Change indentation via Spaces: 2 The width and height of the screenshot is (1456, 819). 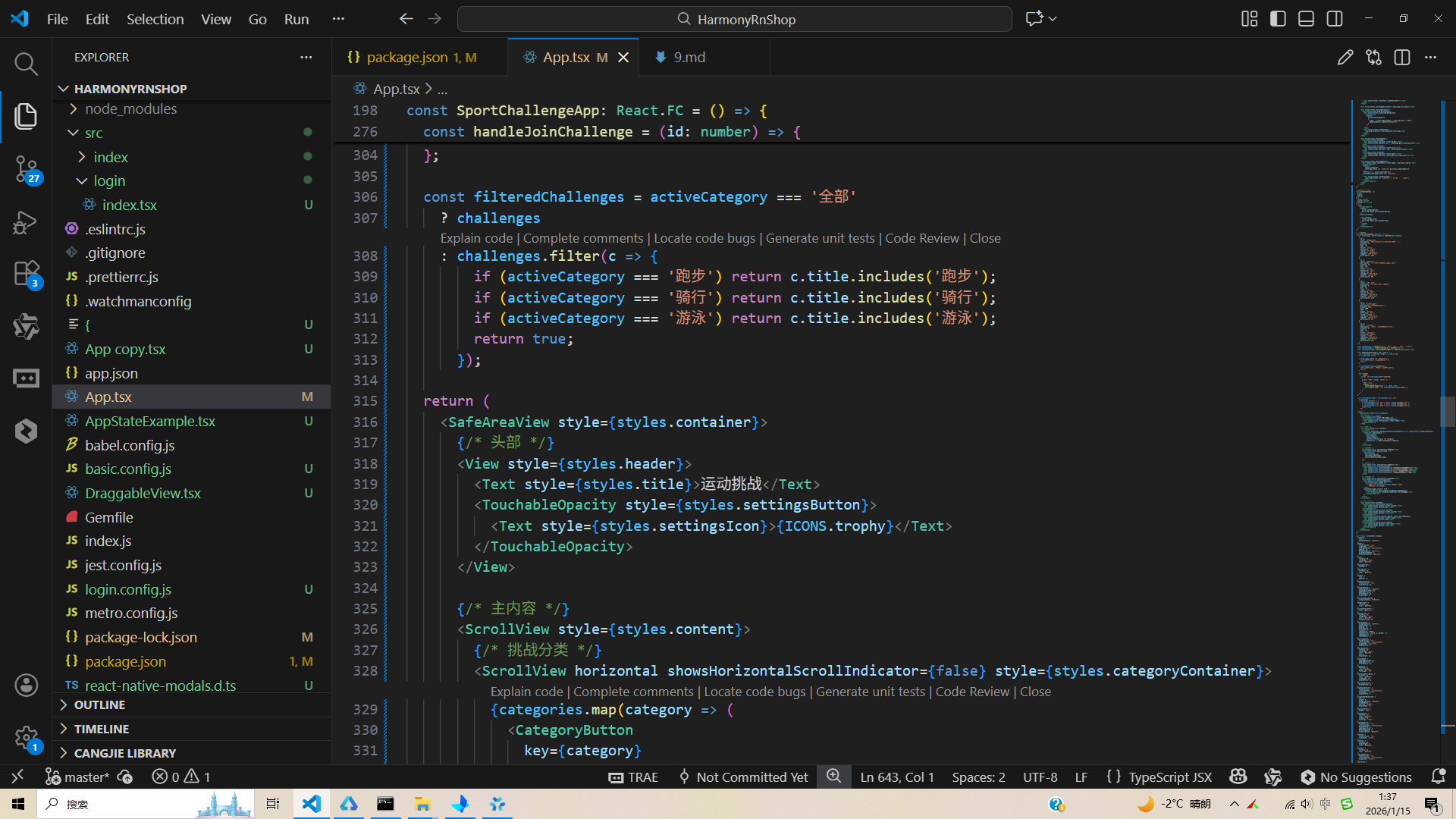pos(978,777)
